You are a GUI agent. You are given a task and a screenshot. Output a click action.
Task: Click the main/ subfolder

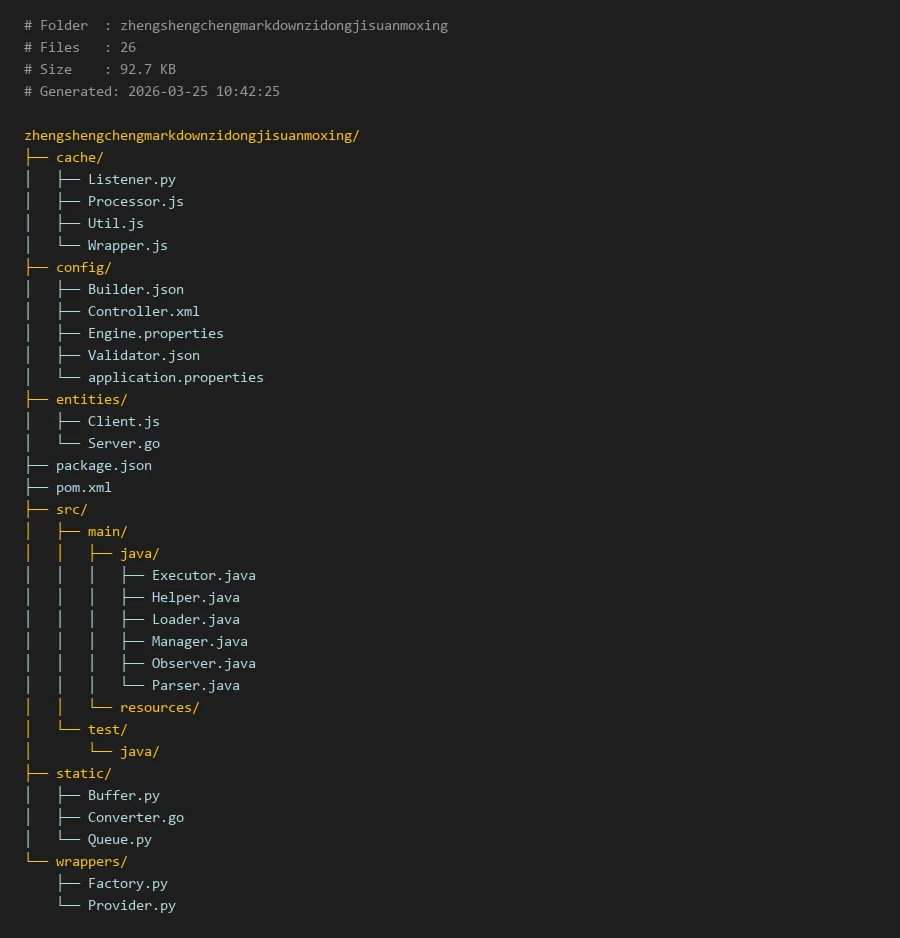[107, 531]
